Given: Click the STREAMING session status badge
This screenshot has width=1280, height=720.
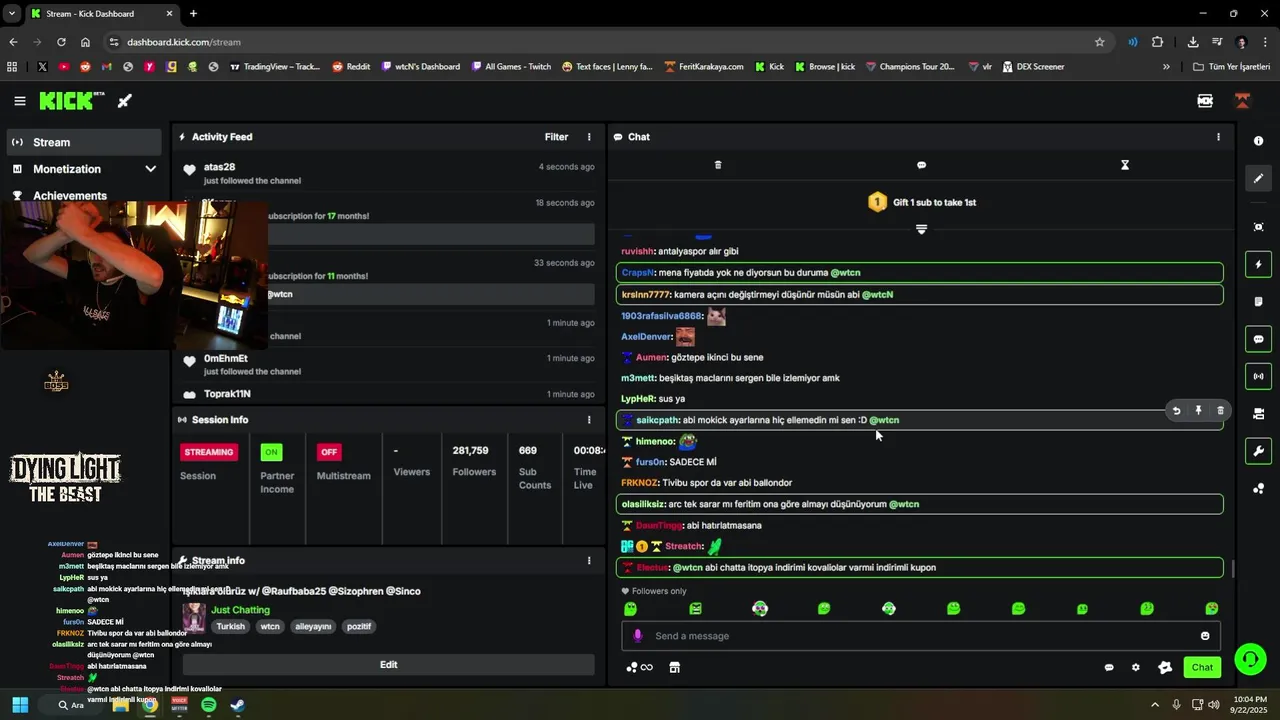Looking at the screenshot, I should [x=209, y=452].
